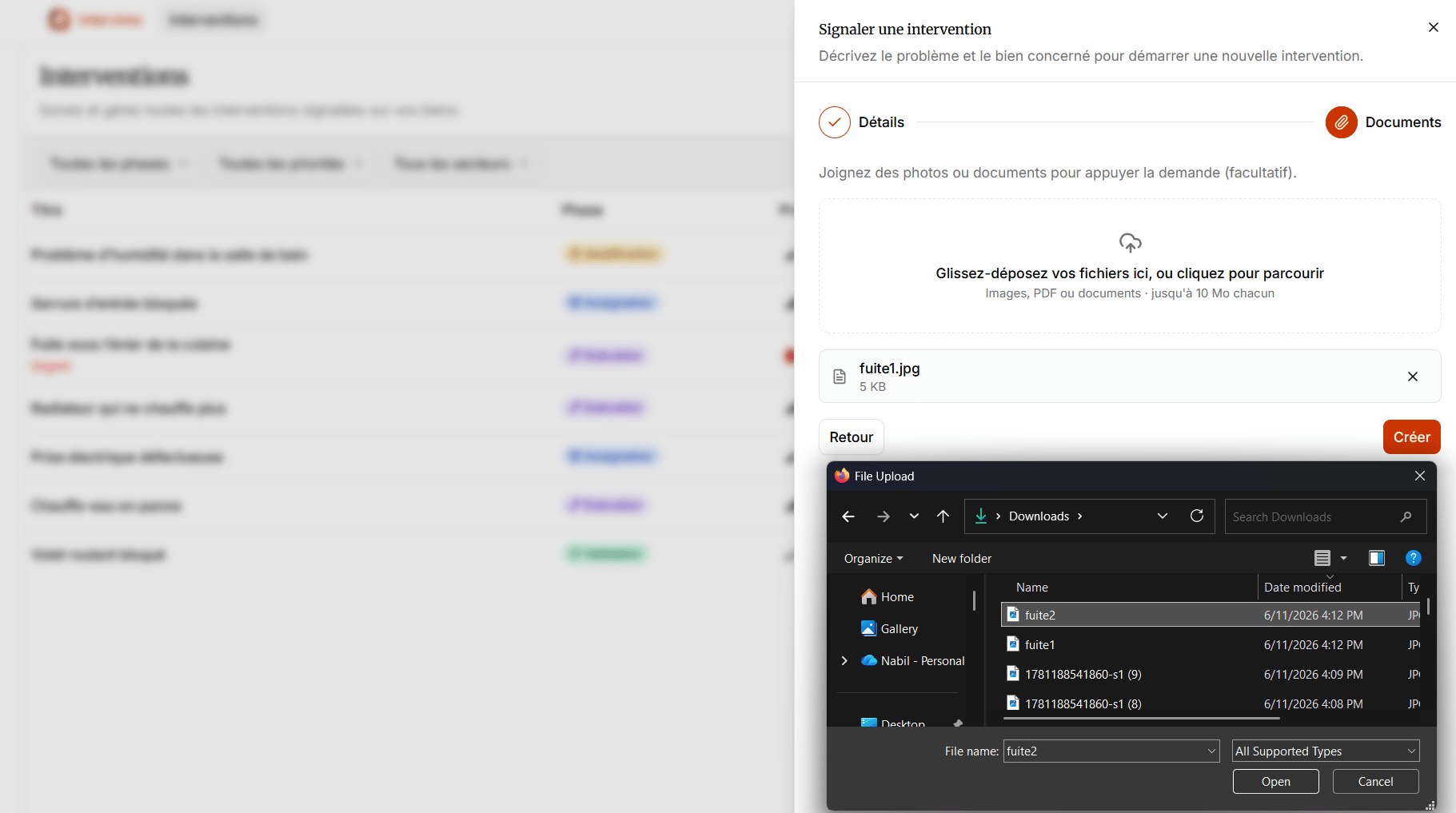
Task: Click fuite2 date 6/11/2026 4:12 PM
Action: (1313, 615)
